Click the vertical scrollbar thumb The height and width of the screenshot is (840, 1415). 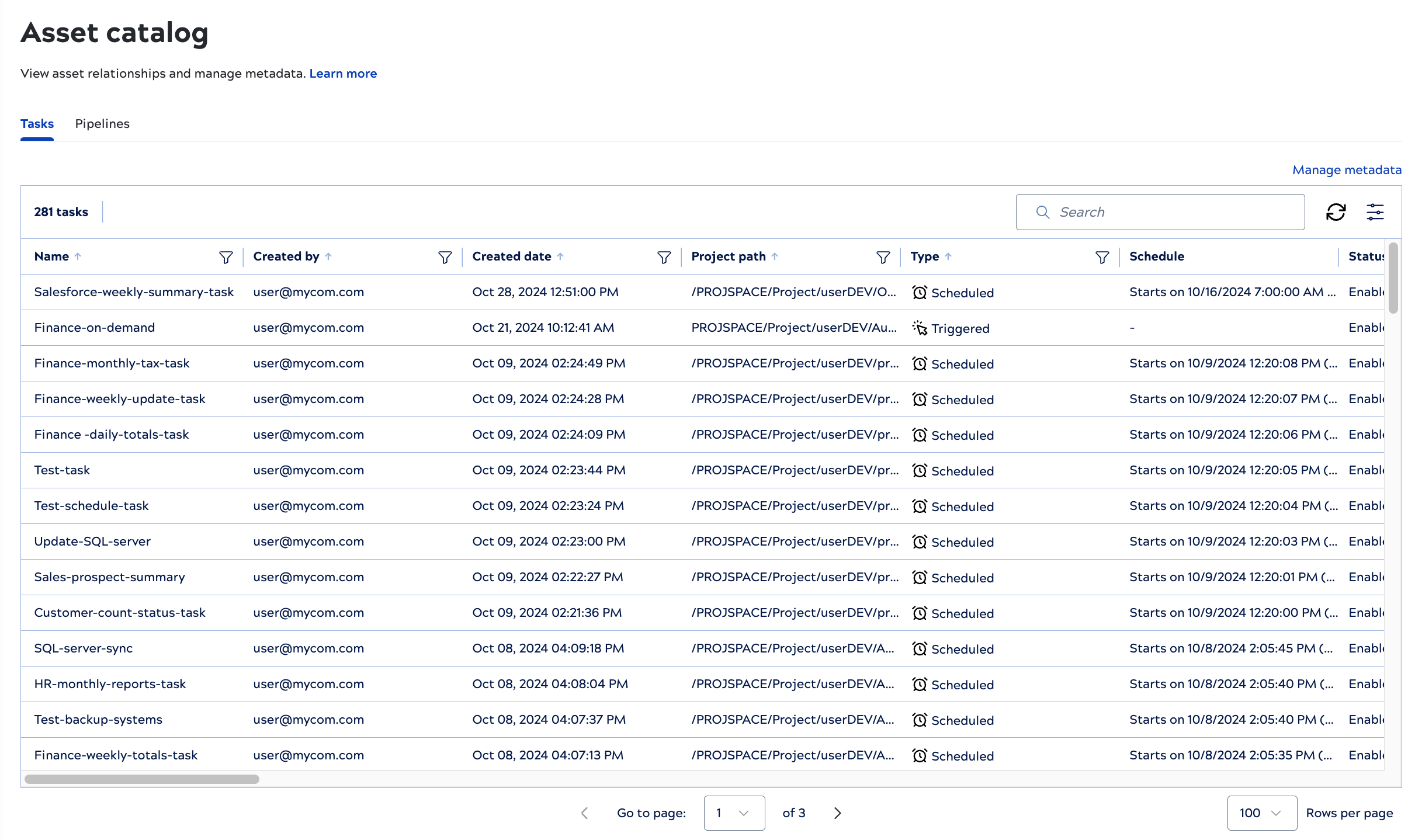(x=1393, y=279)
